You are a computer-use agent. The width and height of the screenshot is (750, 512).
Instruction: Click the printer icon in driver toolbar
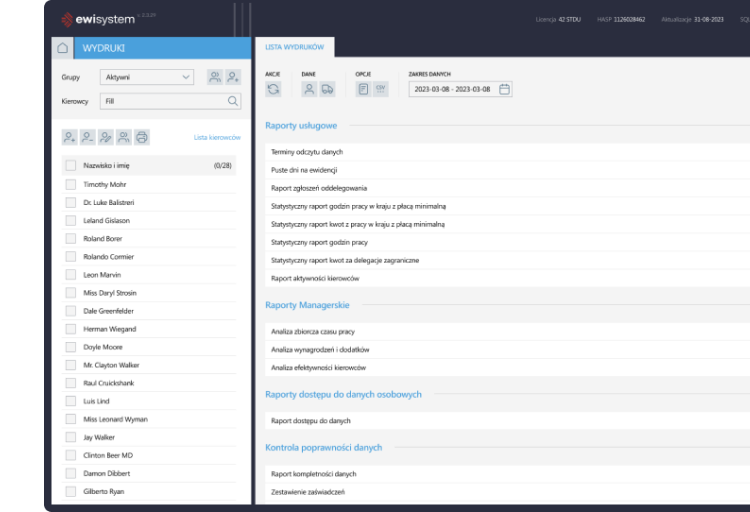click(142, 137)
